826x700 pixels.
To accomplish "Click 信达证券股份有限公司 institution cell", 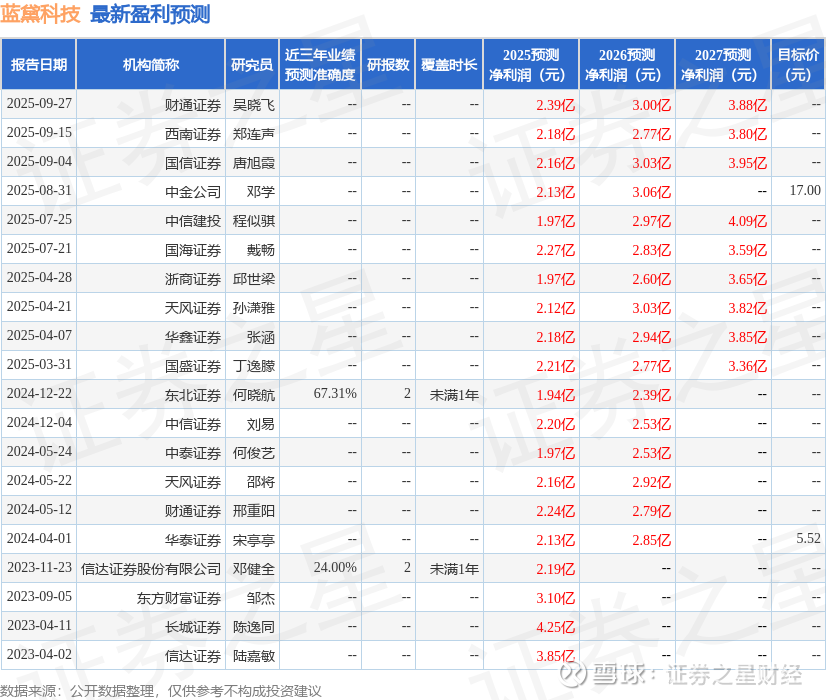I will click(151, 569).
